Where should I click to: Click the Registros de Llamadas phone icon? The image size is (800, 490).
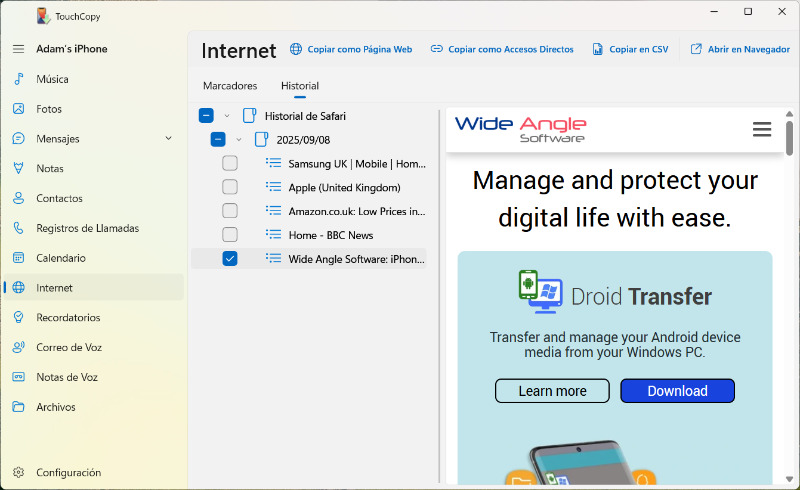pyautogui.click(x=18, y=228)
